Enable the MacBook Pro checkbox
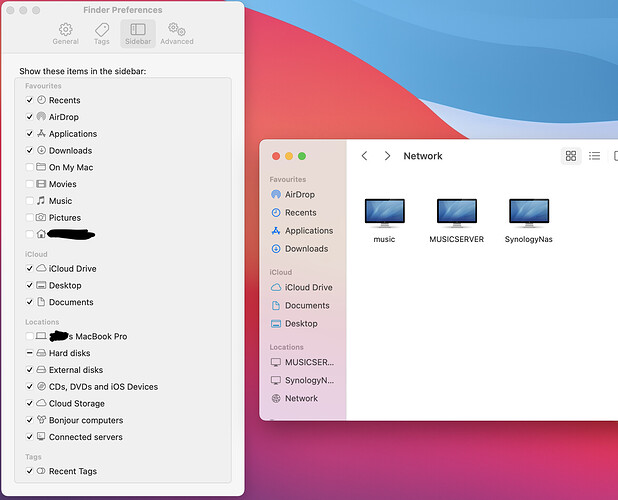Image resolution: width=618 pixels, height=500 pixels. pos(30,336)
